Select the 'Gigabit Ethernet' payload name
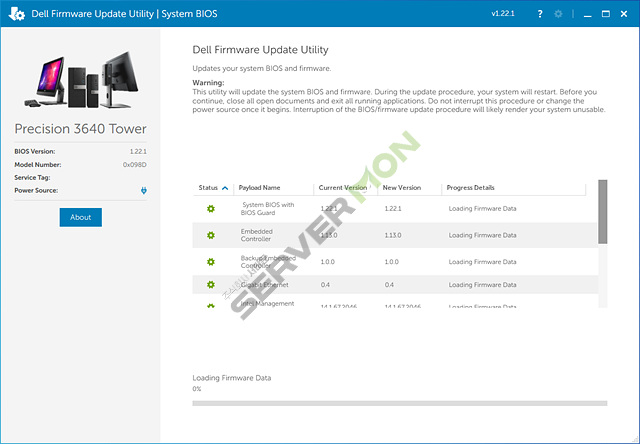640x444 pixels. tap(264, 284)
